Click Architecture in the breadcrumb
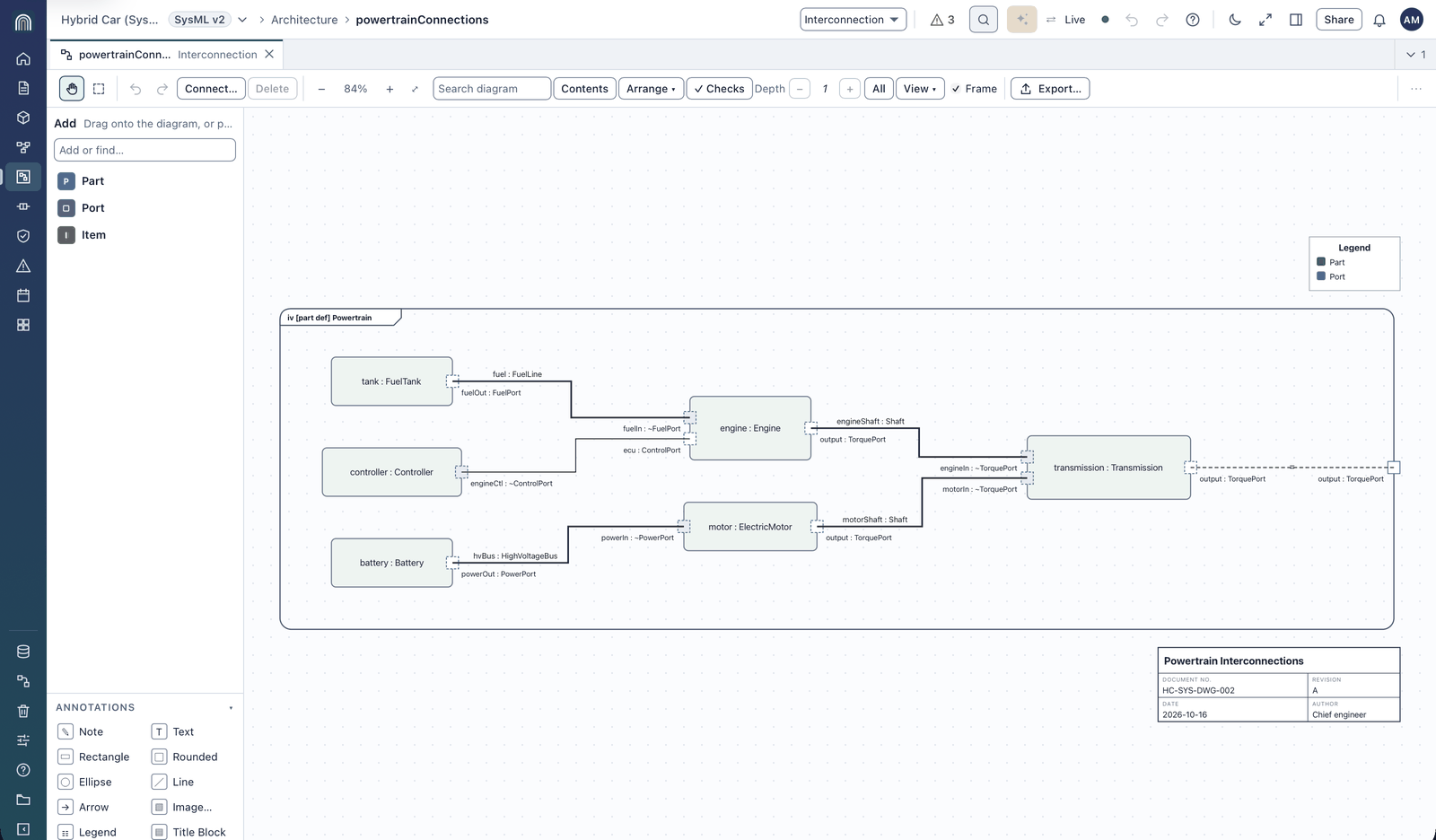1436x840 pixels. click(x=304, y=20)
